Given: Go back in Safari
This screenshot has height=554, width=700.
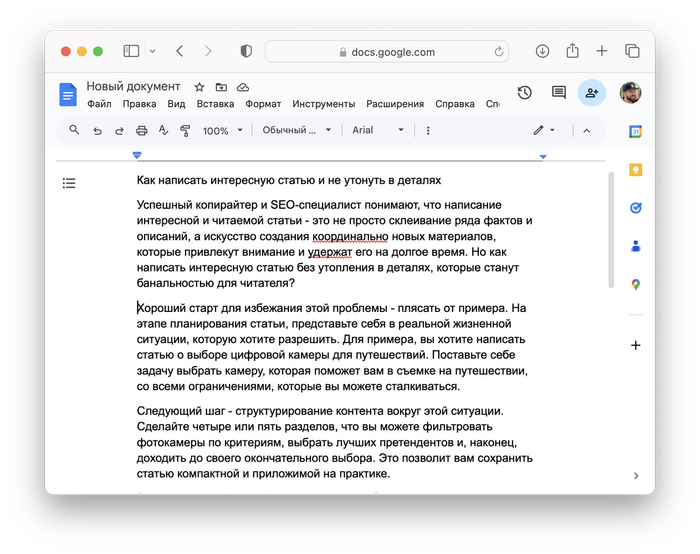Looking at the screenshot, I should tap(180, 51).
